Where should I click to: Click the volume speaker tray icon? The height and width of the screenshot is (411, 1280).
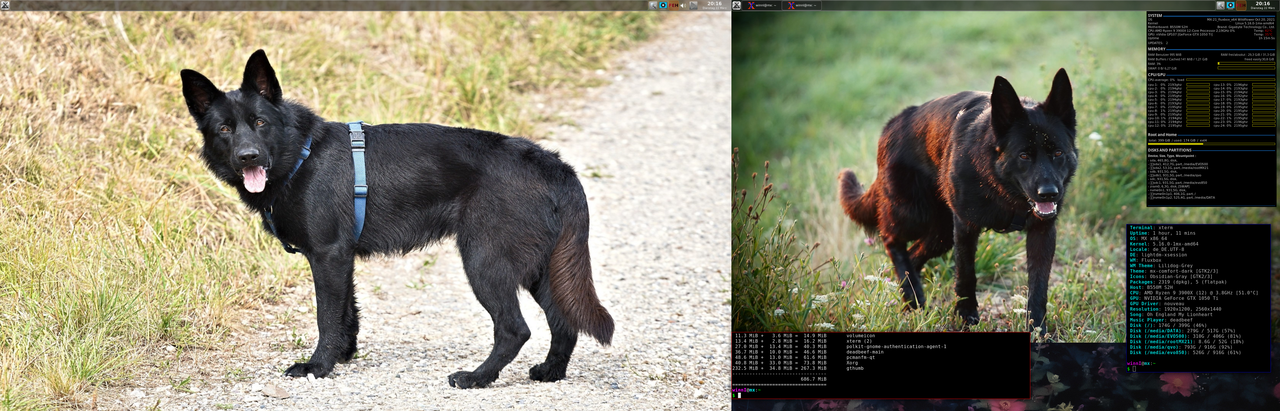click(x=683, y=5)
